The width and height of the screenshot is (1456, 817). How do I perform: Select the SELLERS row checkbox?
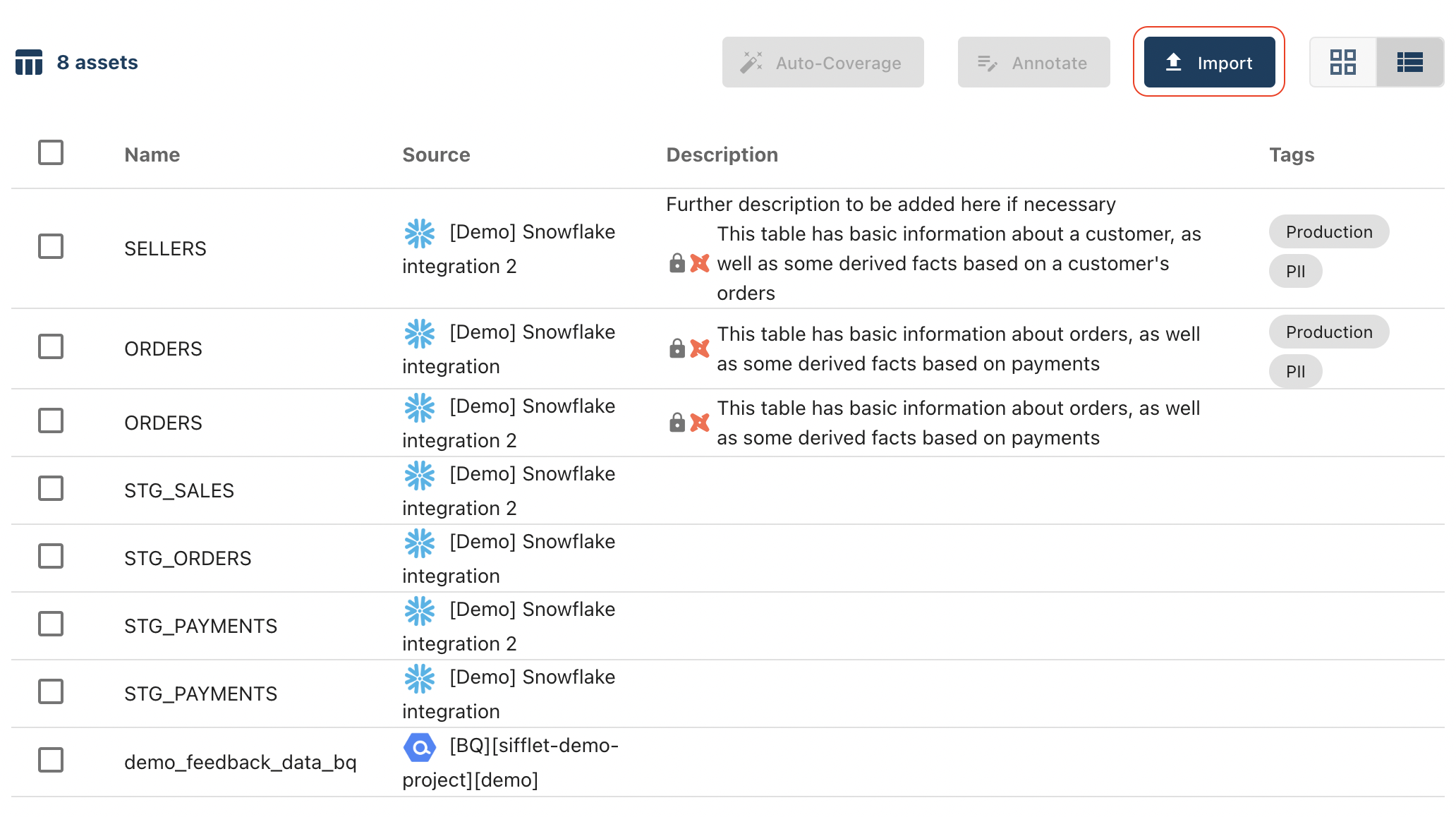[x=51, y=247]
